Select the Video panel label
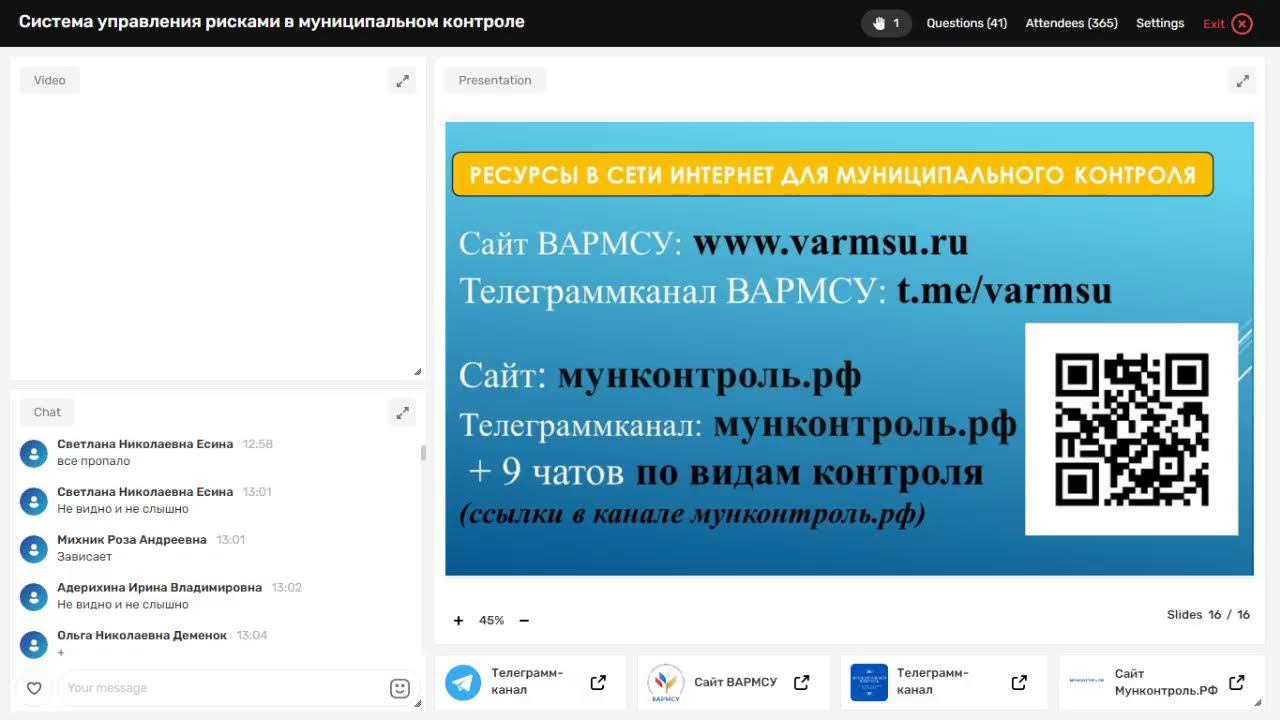 pyautogui.click(x=49, y=80)
